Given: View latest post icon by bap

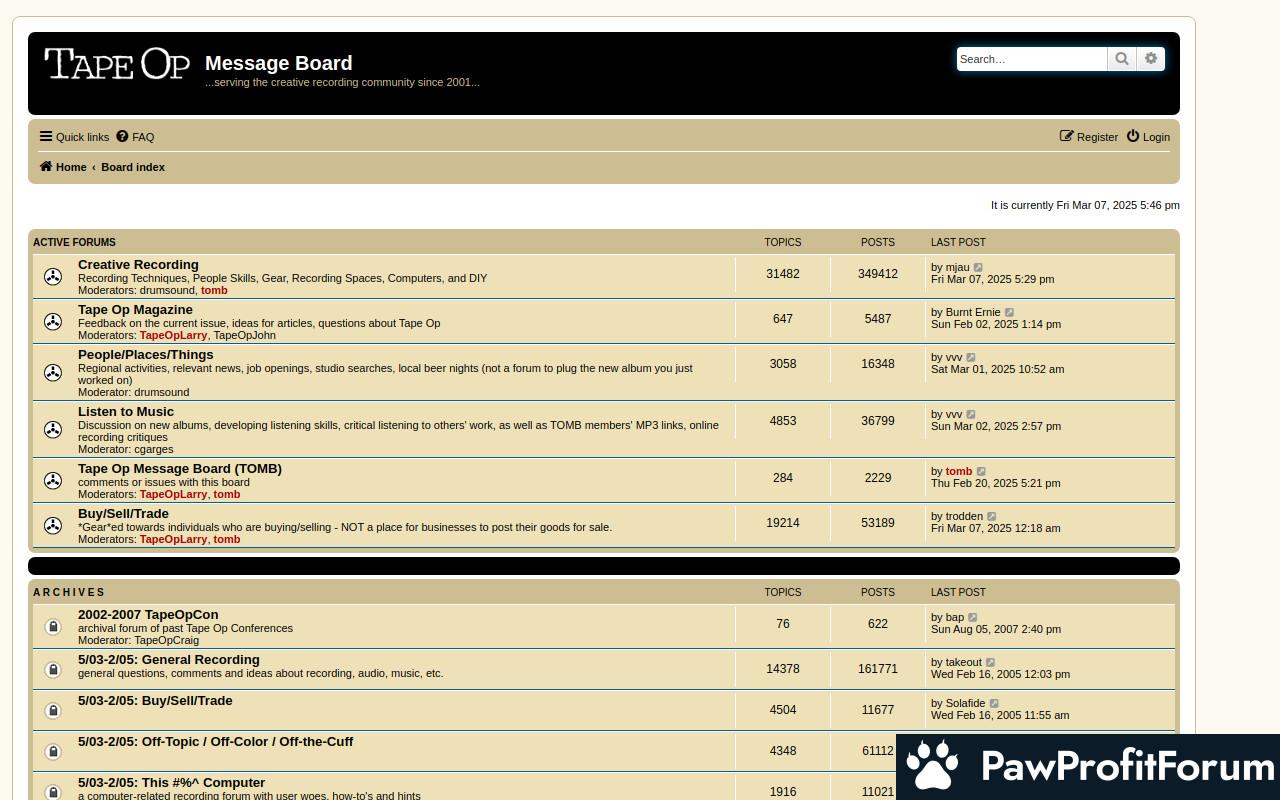Looking at the screenshot, I should click(973, 618).
